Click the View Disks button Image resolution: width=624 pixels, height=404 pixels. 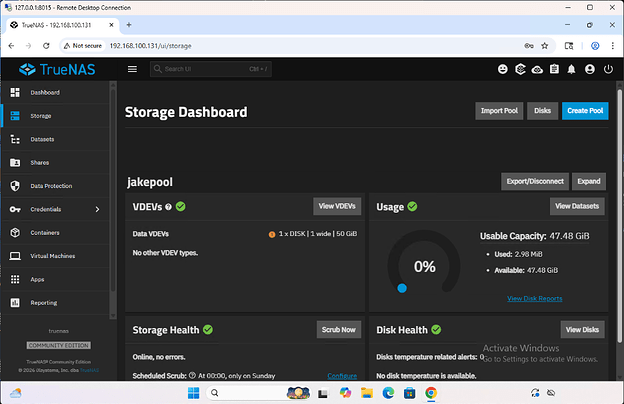coord(582,330)
